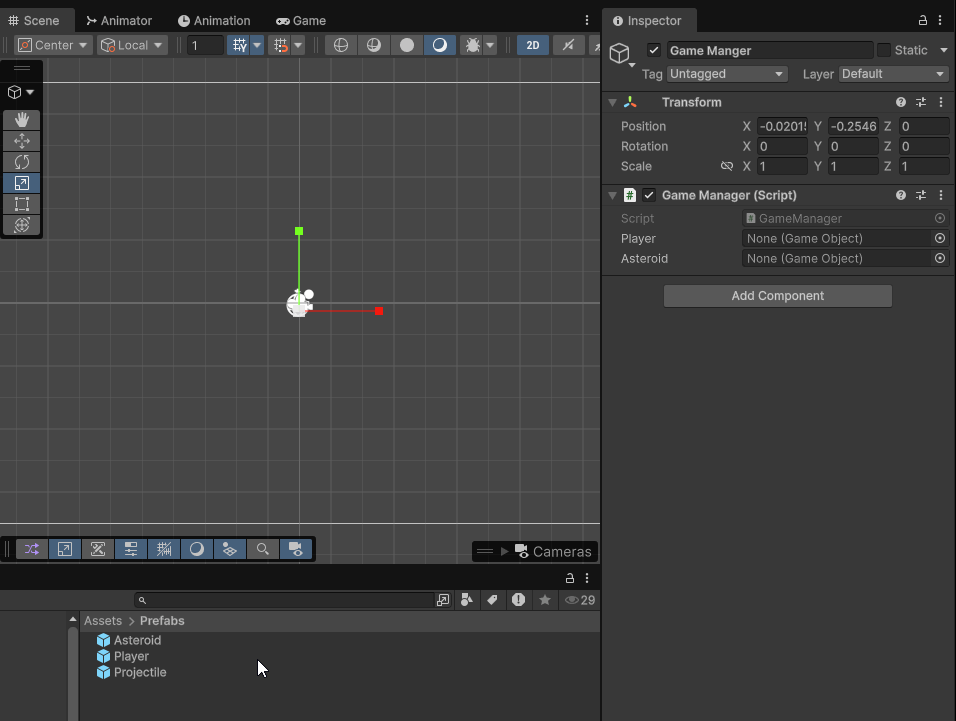Show favorites star filter
Screen dimensions: 956x721
[544, 600]
